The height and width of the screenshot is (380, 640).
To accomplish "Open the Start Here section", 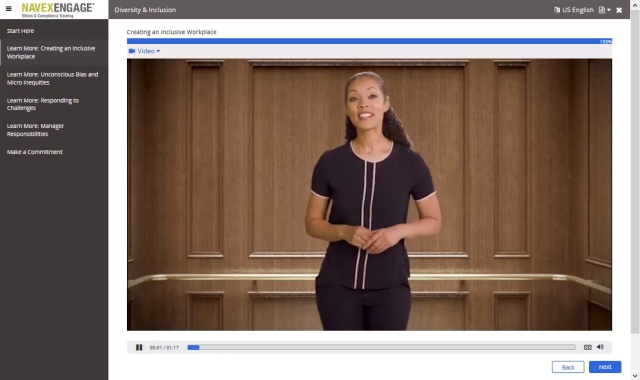I will click(20, 31).
